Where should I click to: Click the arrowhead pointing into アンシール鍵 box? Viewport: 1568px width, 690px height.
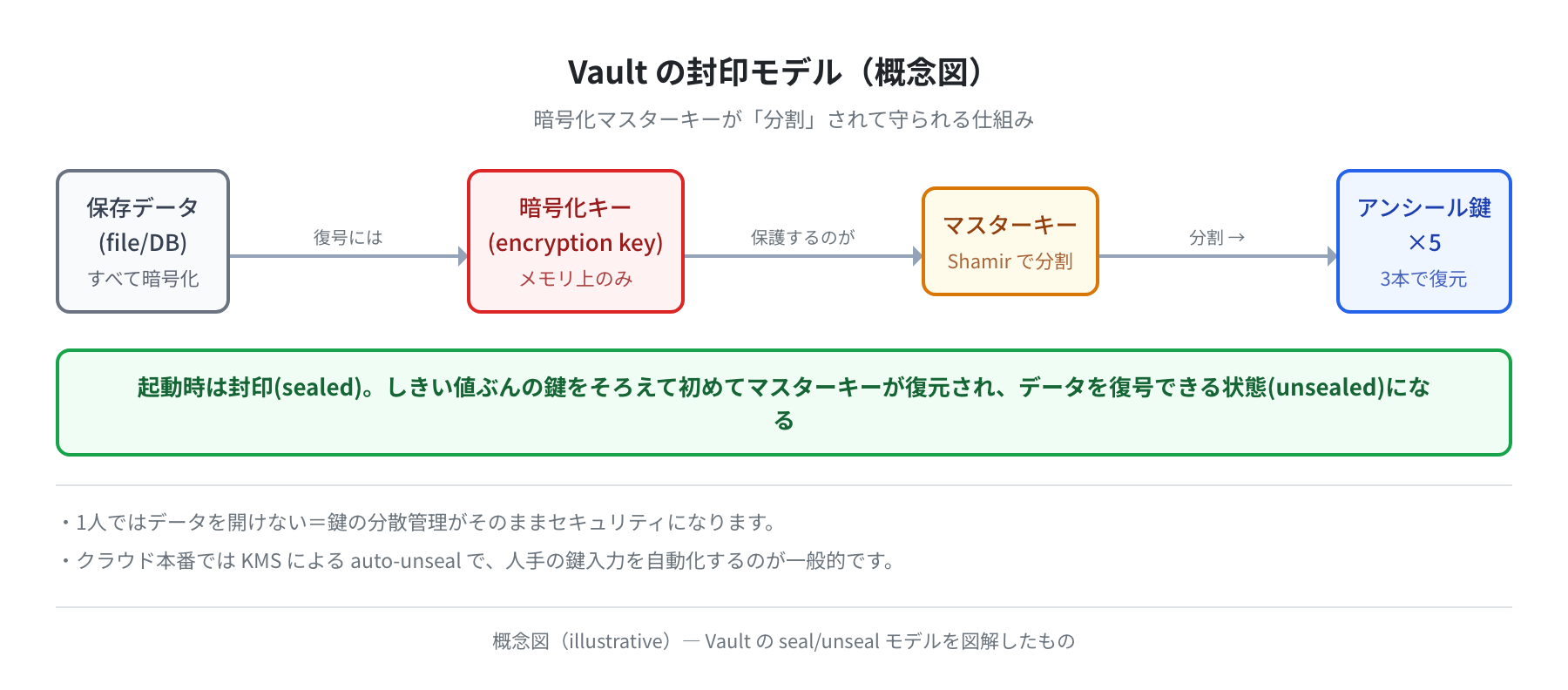(x=1333, y=256)
